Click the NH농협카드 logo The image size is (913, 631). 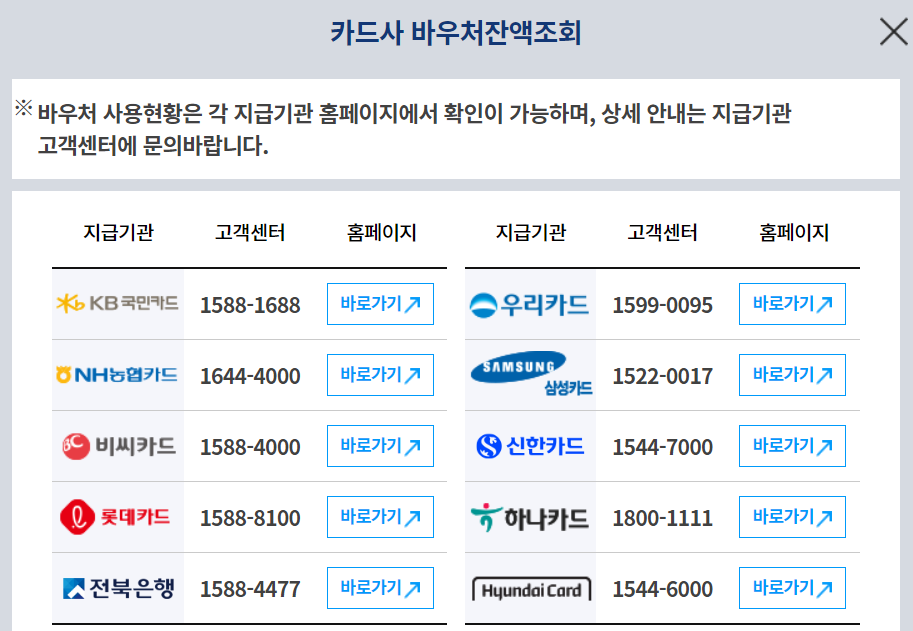(x=117, y=374)
